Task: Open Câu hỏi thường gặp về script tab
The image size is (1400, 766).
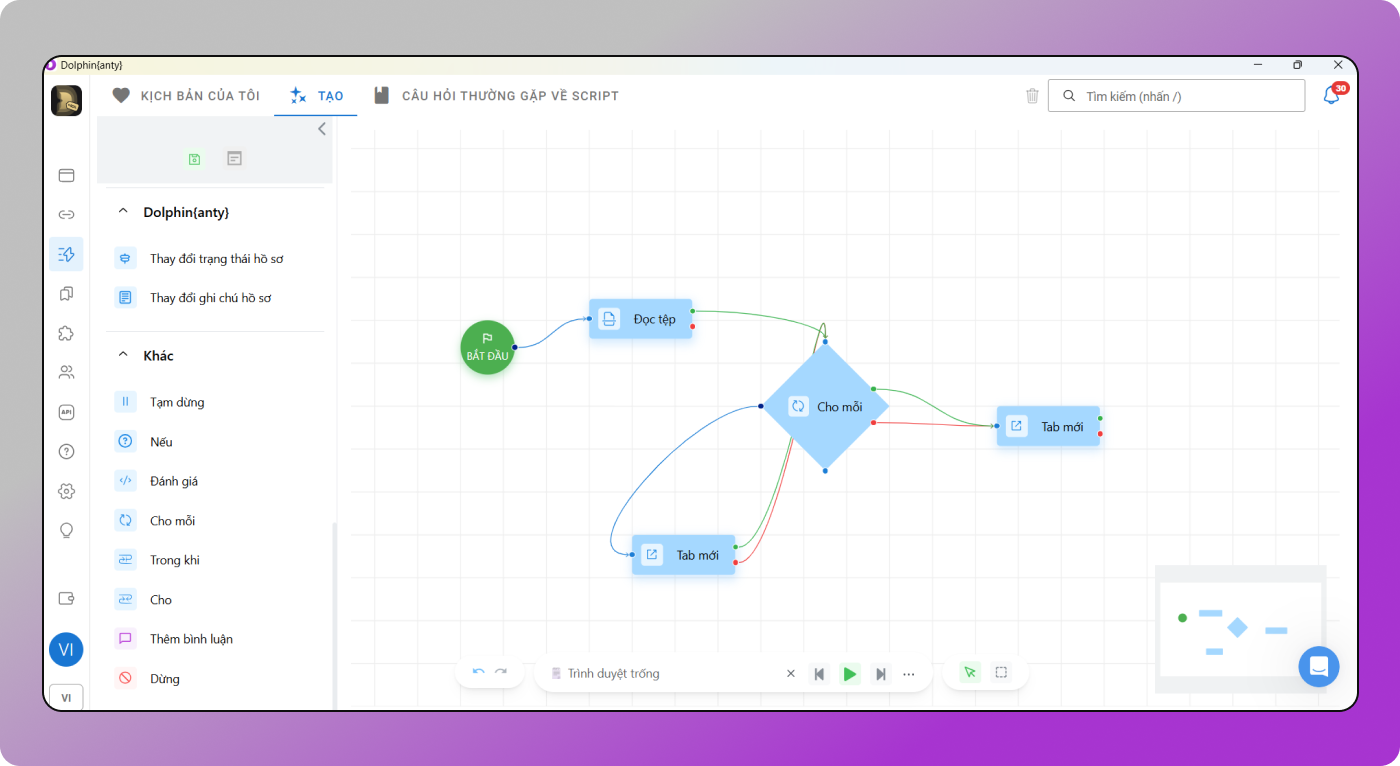Action: [496, 96]
